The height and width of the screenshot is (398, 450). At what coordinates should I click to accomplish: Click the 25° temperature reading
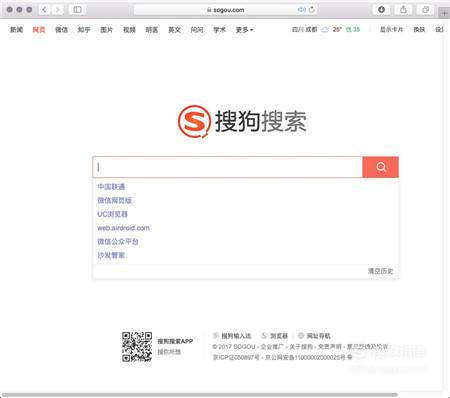337,30
